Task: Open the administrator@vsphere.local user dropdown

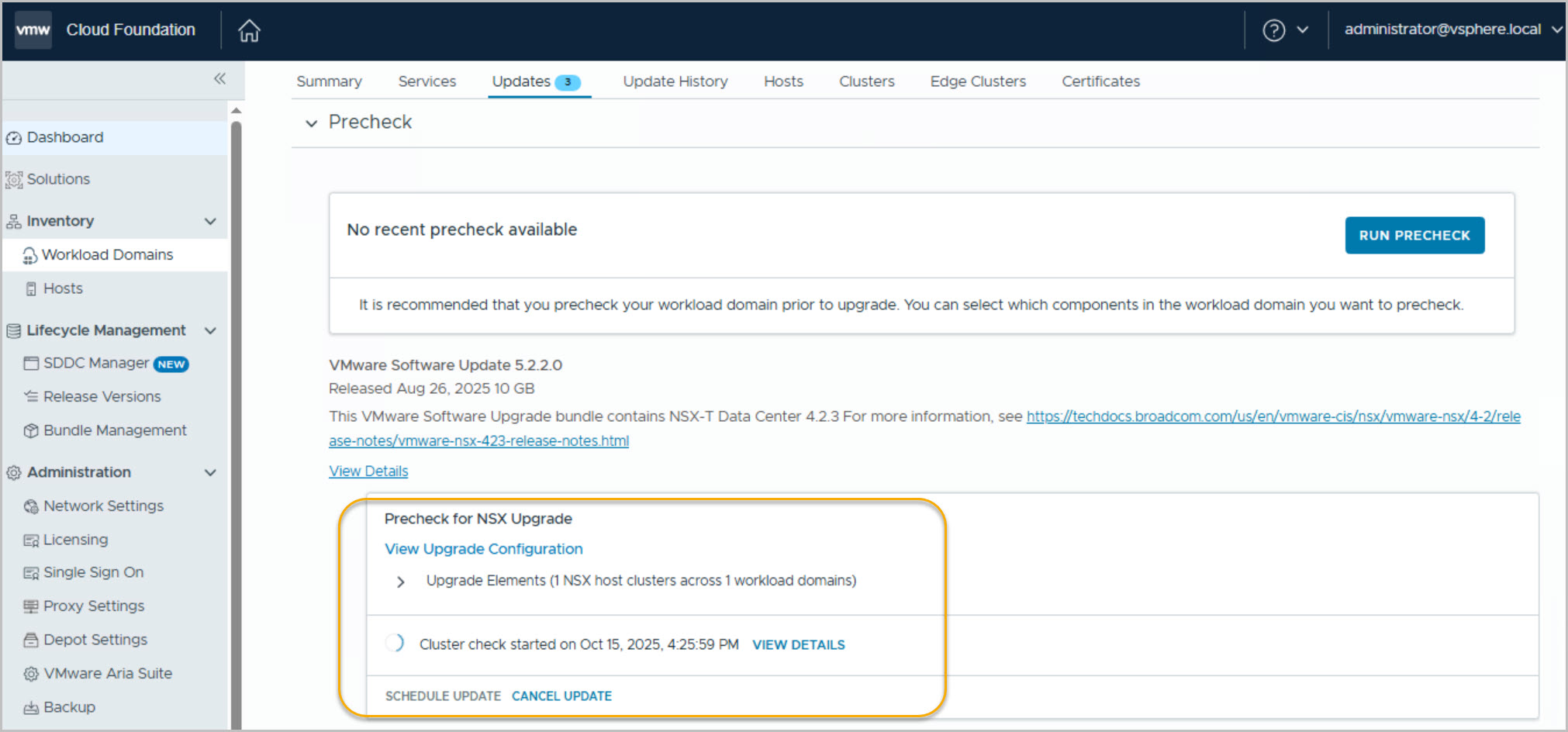Action: [1452, 29]
